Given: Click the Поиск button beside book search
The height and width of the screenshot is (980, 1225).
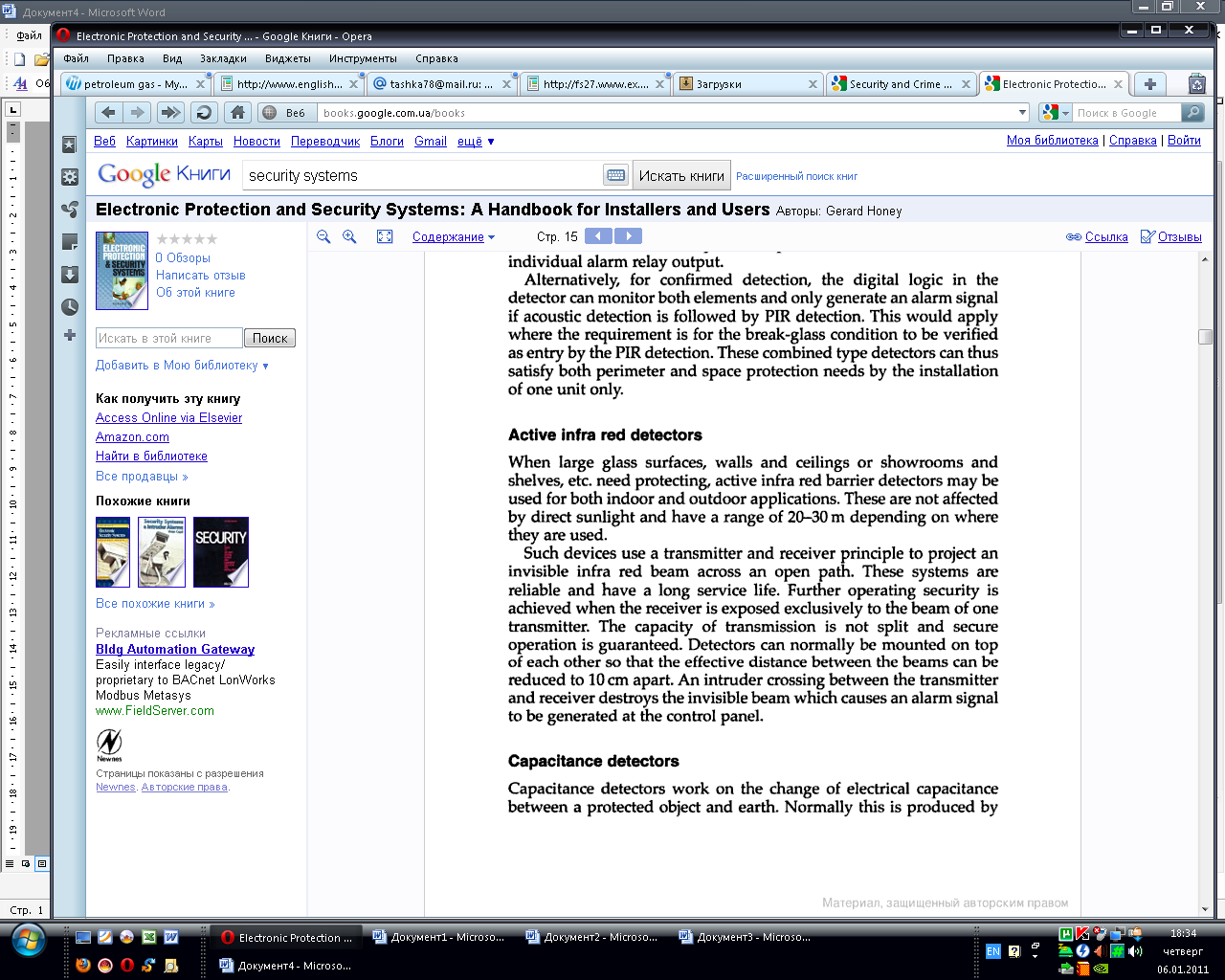Looking at the screenshot, I should (x=270, y=338).
